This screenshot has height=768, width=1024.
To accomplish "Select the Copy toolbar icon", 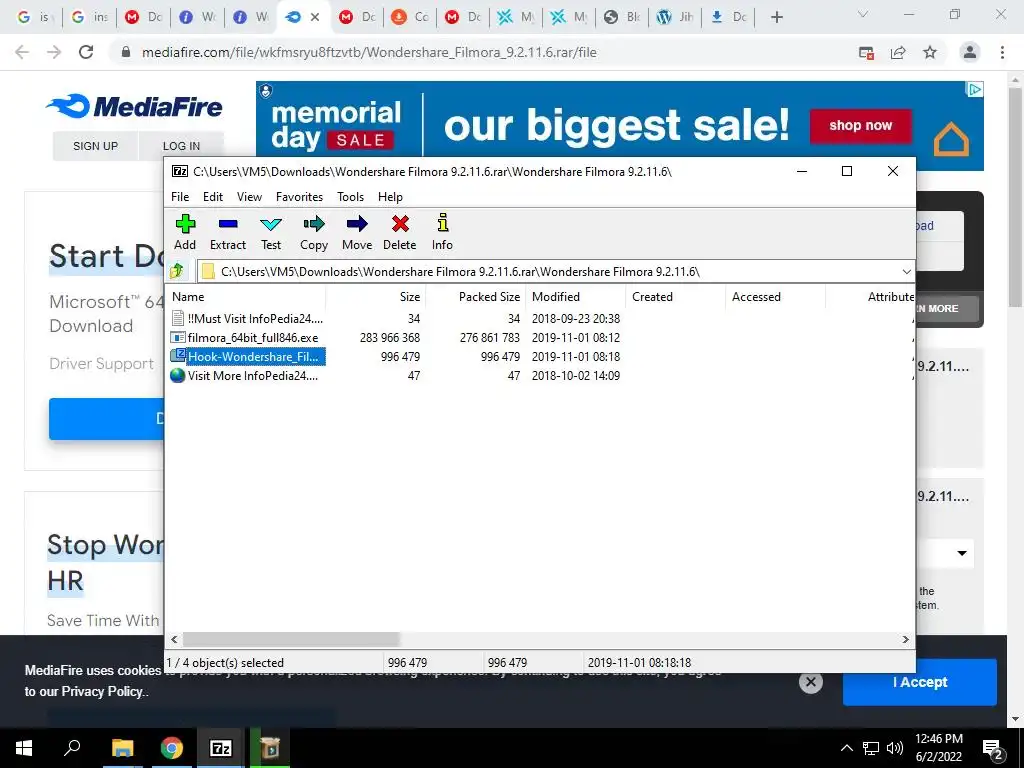I will 313,232.
